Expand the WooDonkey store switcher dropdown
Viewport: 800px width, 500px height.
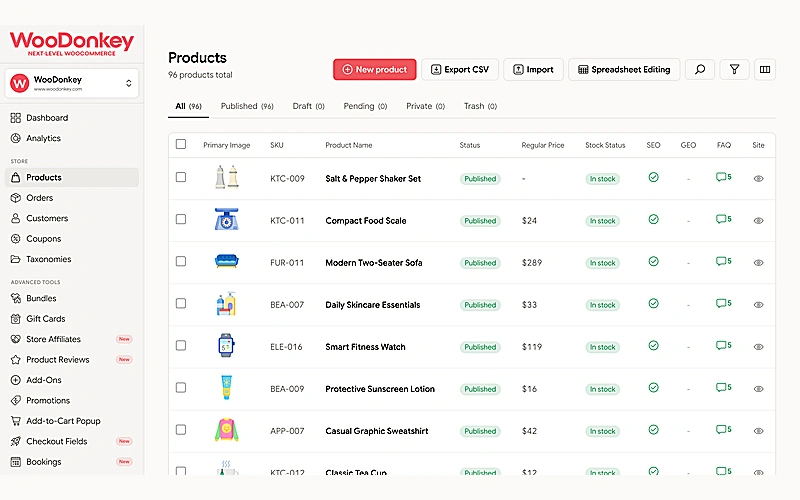(71, 83)
